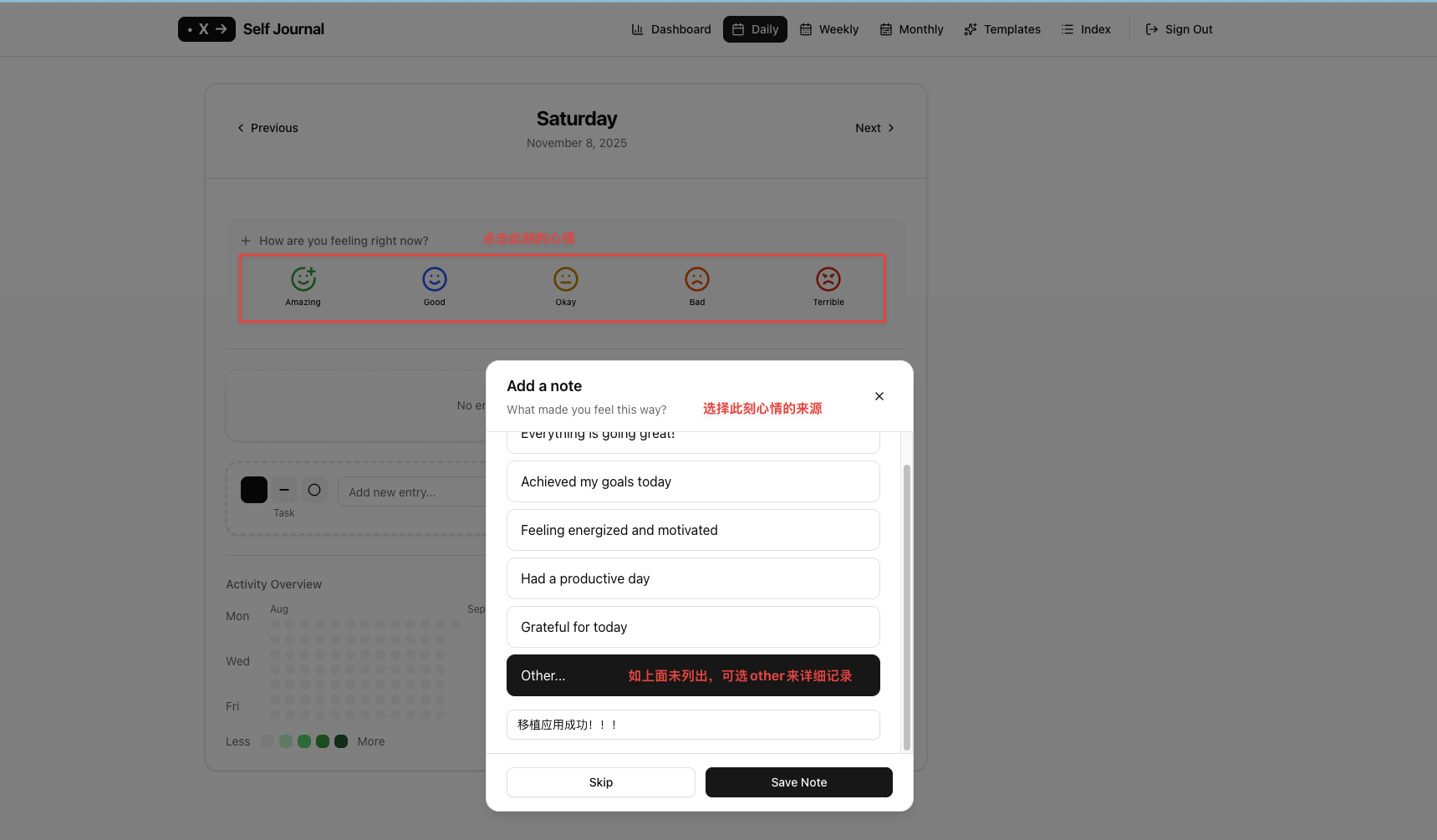1437x840 pixels.
Task: Click the 'November 8, 2025' date text
Action: (x=577, y=143)
